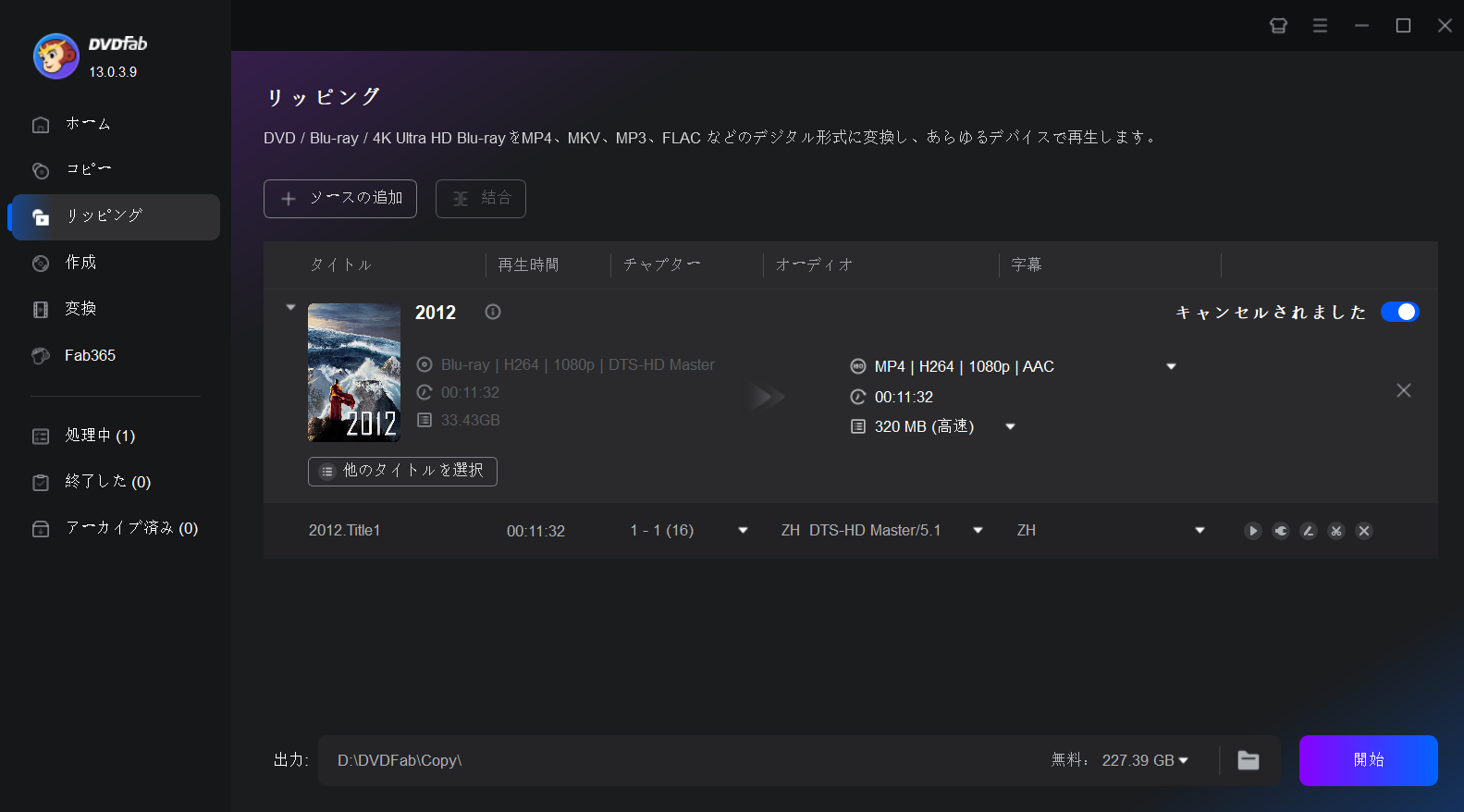Open the skin/theme shirt icon in title bar
This screenshot has width=1464, height=812.
pyautogui.click(x=1278, y=26)
